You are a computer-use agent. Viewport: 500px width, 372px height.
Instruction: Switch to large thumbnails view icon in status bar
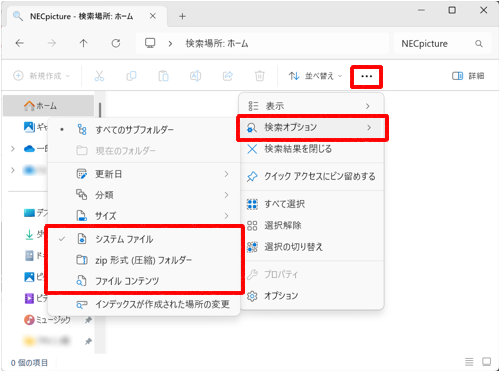click(x=486, y=361)
